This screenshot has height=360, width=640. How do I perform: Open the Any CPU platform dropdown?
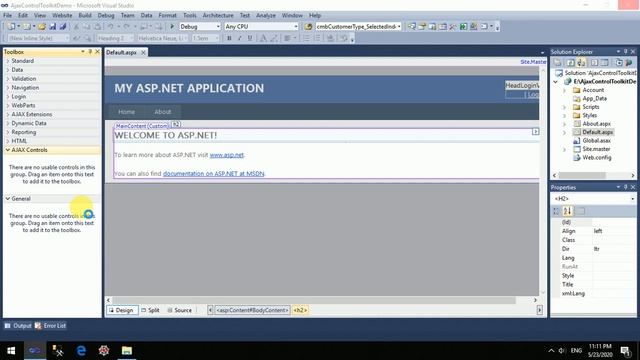296,27
